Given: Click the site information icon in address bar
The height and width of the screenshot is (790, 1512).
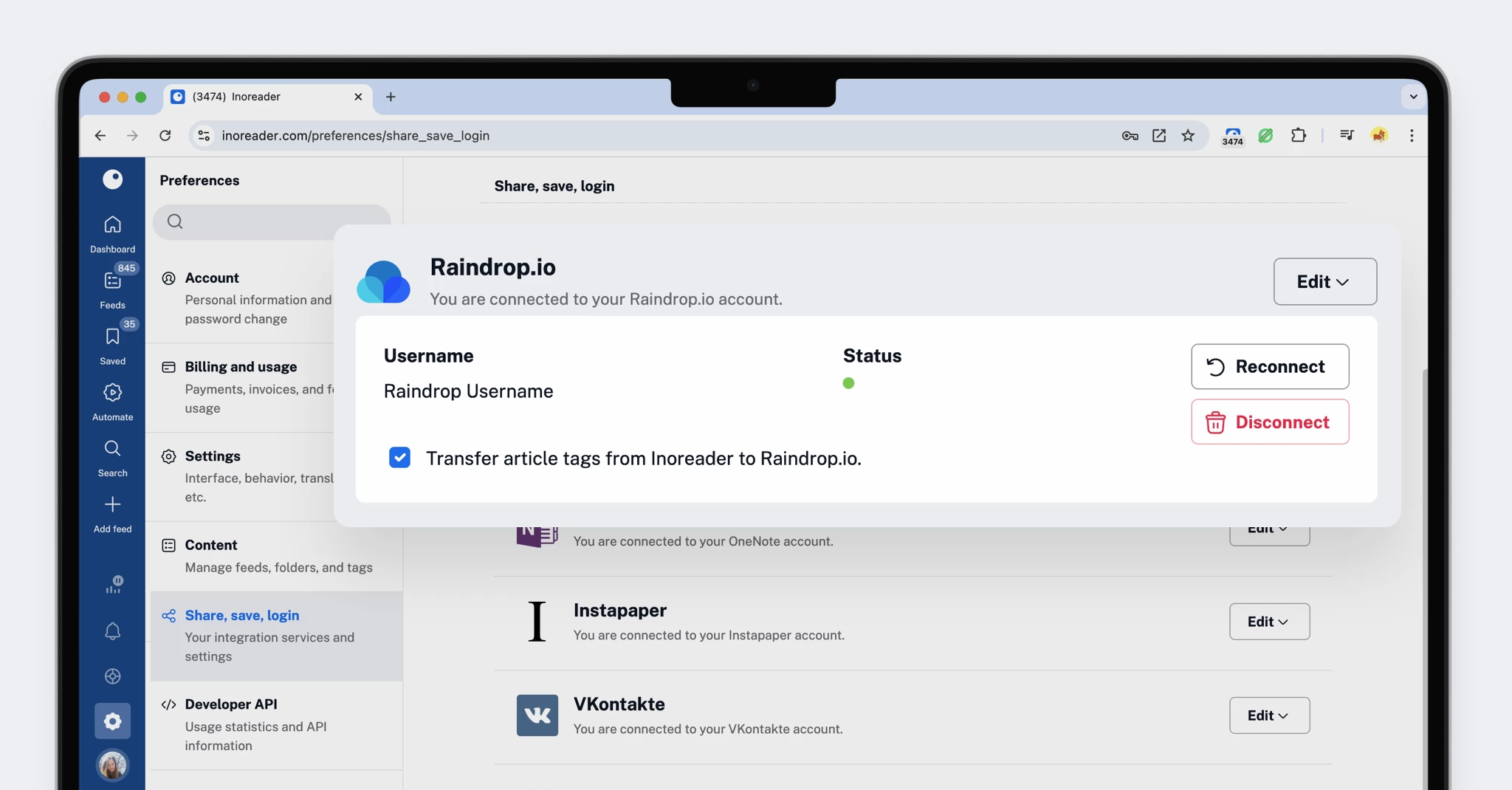Looking at the screenshot, I should (x=204, y=135).
